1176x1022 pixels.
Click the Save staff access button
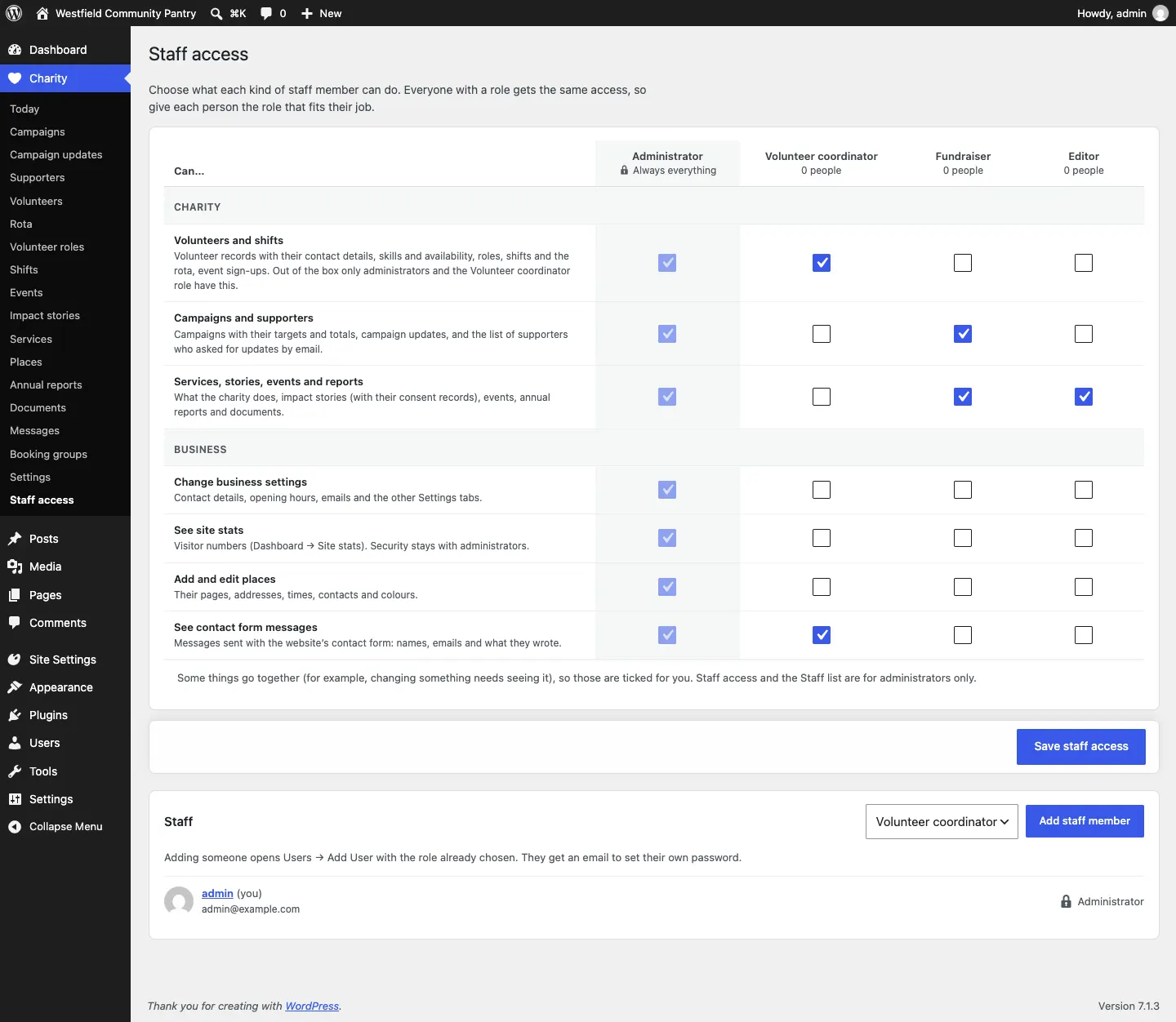click(x=1080, y=747)
